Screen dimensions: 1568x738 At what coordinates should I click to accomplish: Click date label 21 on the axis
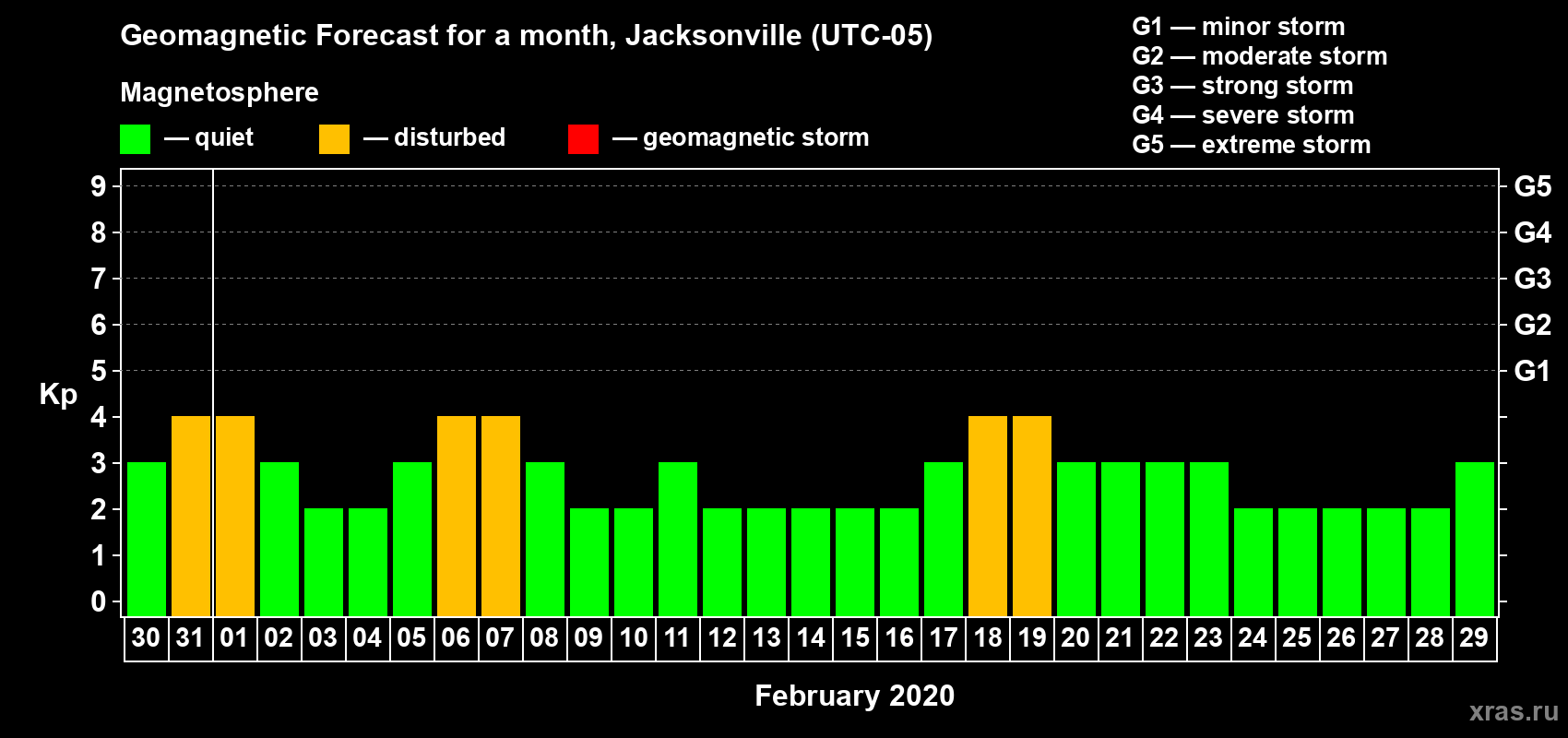point(1120,637)
